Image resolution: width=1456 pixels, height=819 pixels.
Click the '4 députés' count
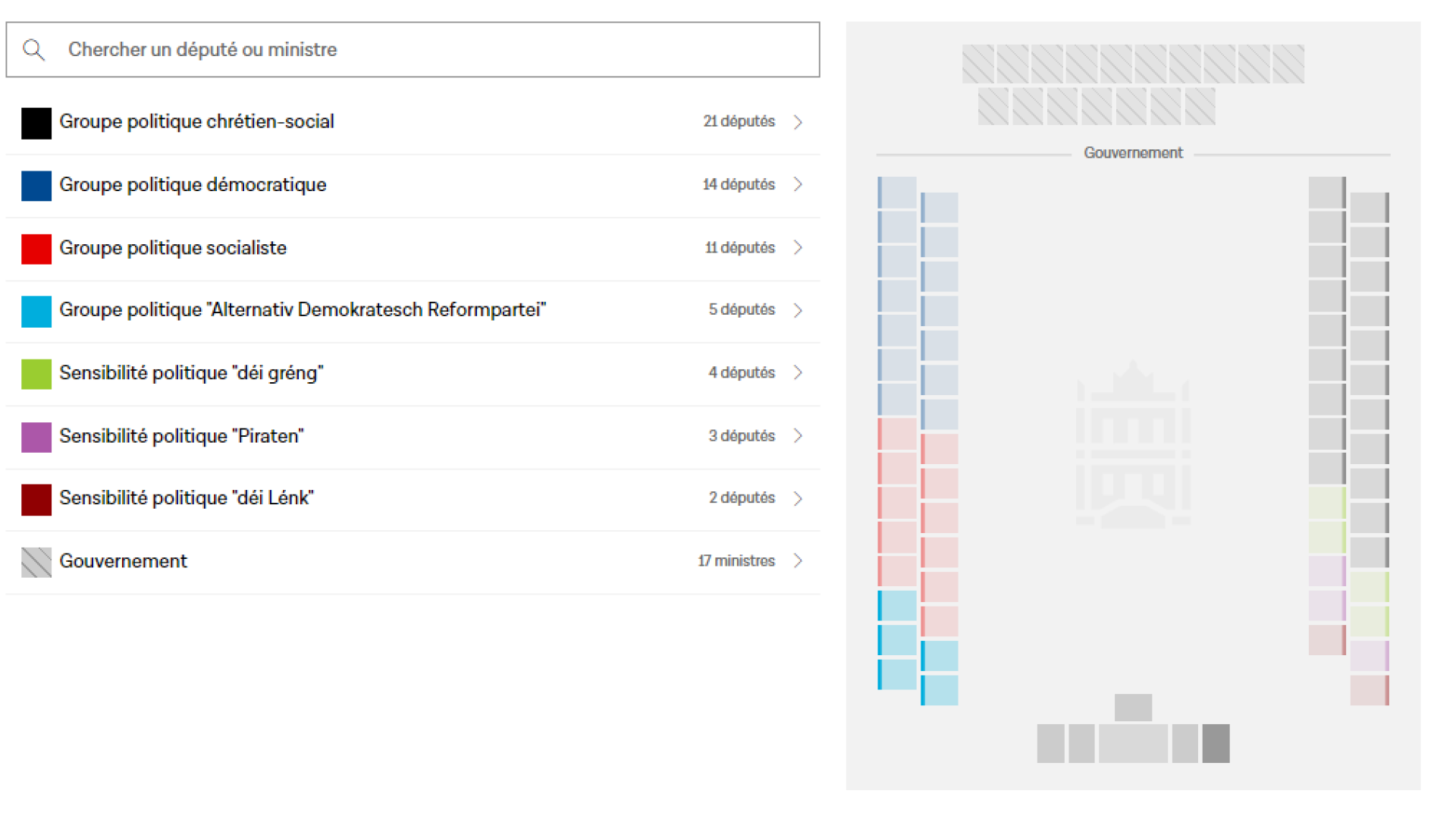[742, 372]
